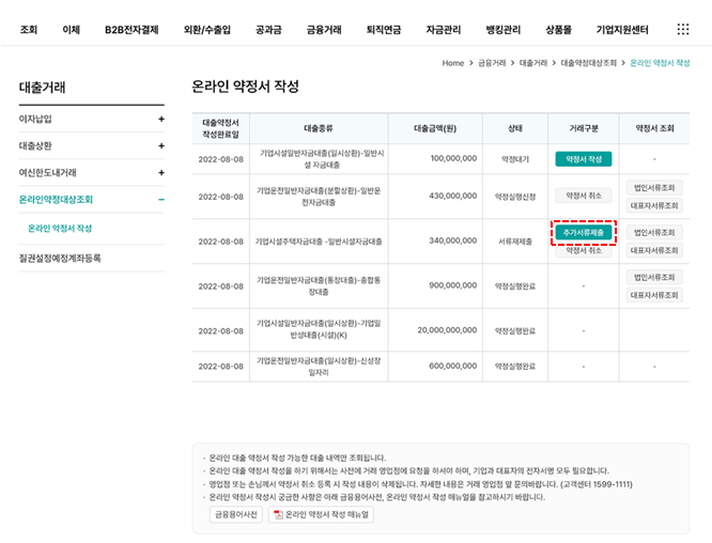
Task: Open the 금융용어사전 button
Action: (234, 515)
